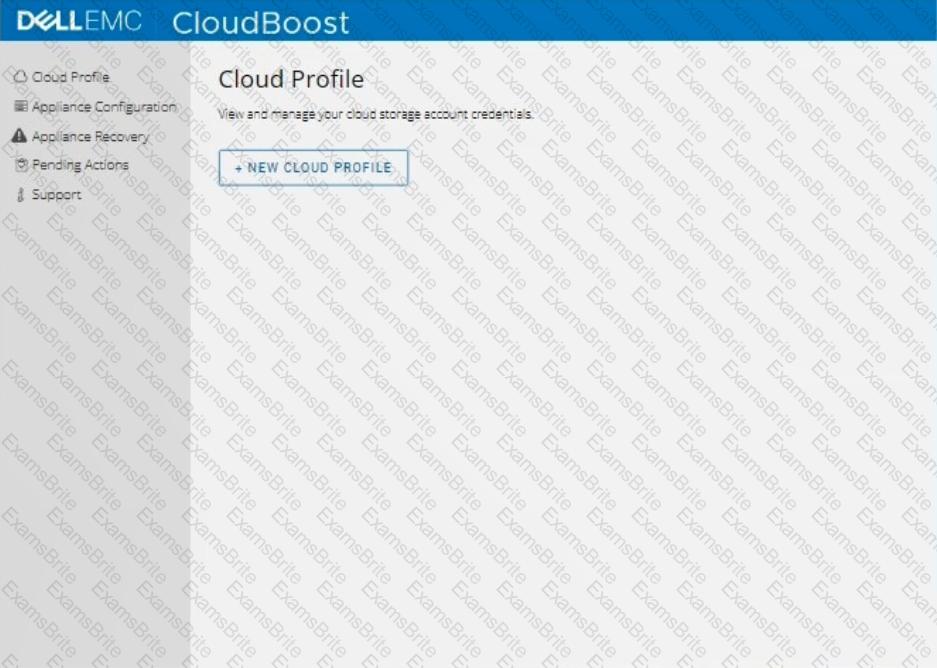Click the cloud storage credentials description text

pos(375,115)
